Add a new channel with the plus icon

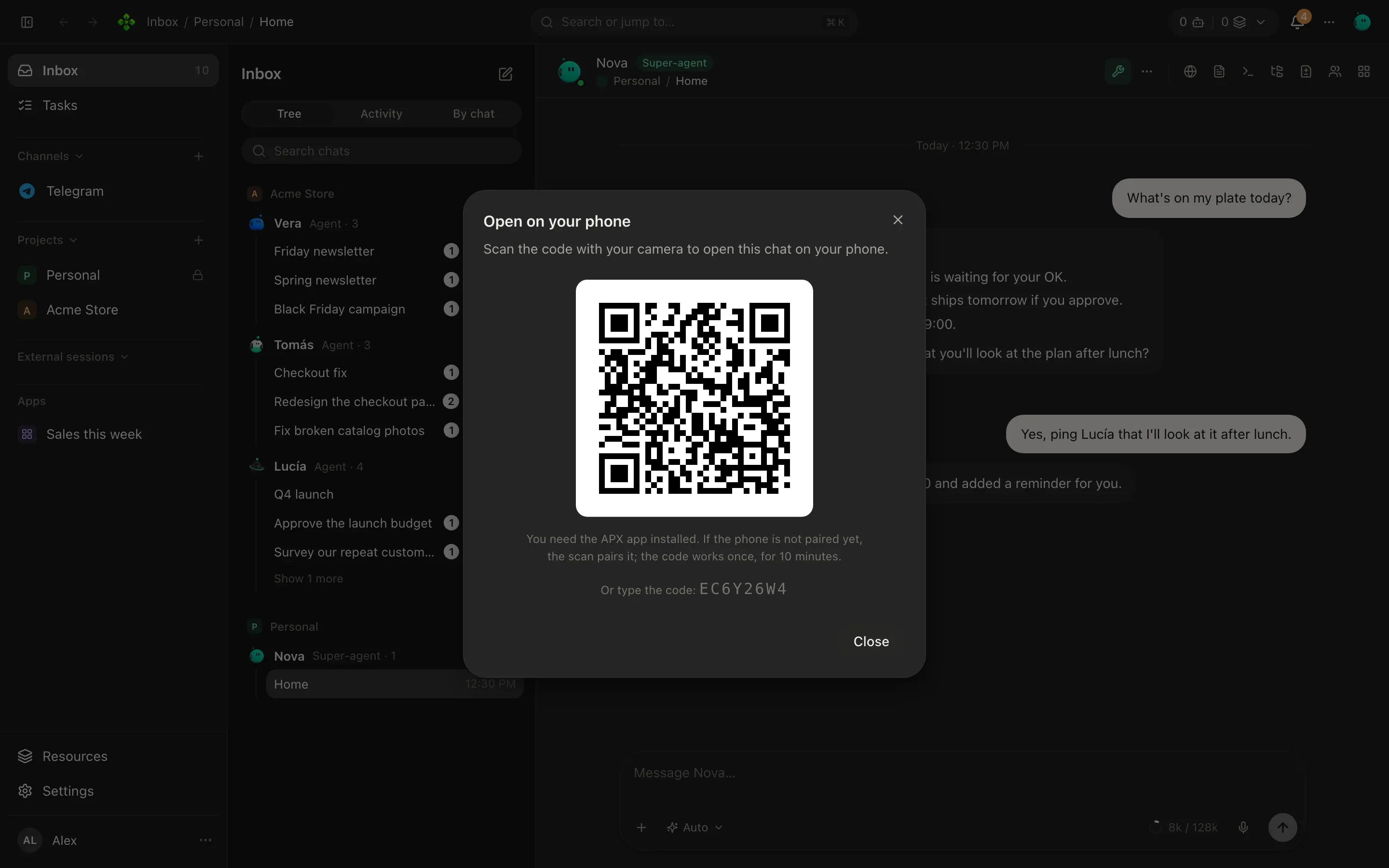pyautogui.click(x=199, y=156)
